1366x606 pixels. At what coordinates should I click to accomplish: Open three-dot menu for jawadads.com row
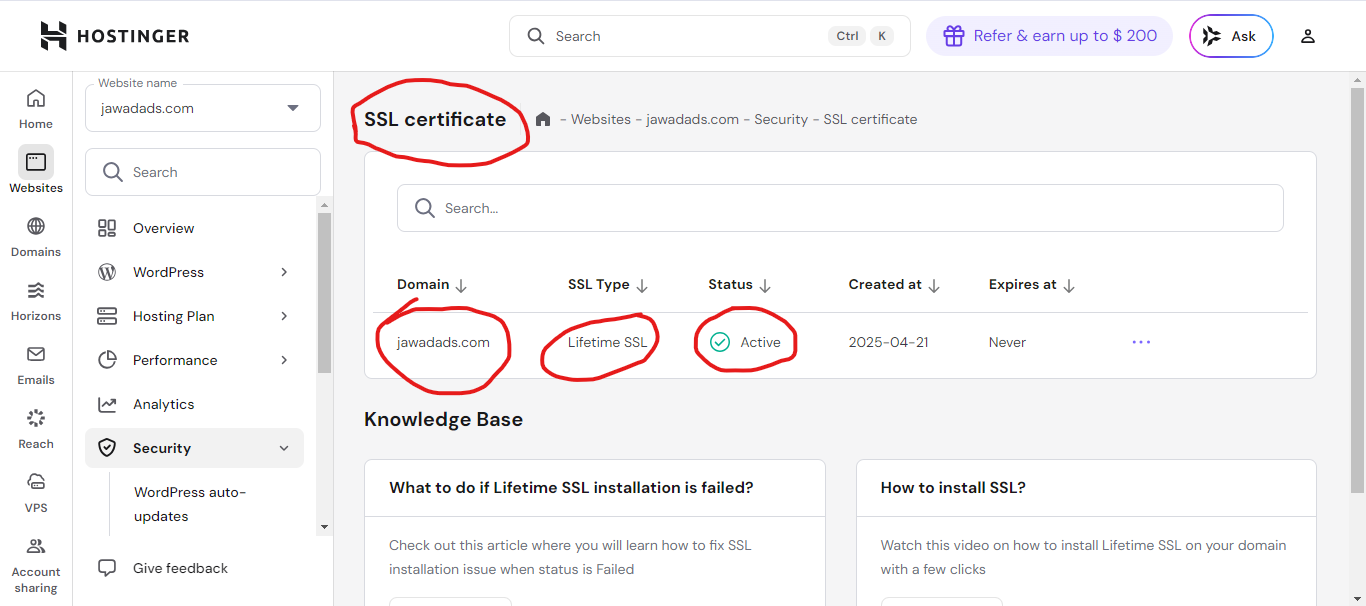pyautogui.click(x=1141, y=342)
